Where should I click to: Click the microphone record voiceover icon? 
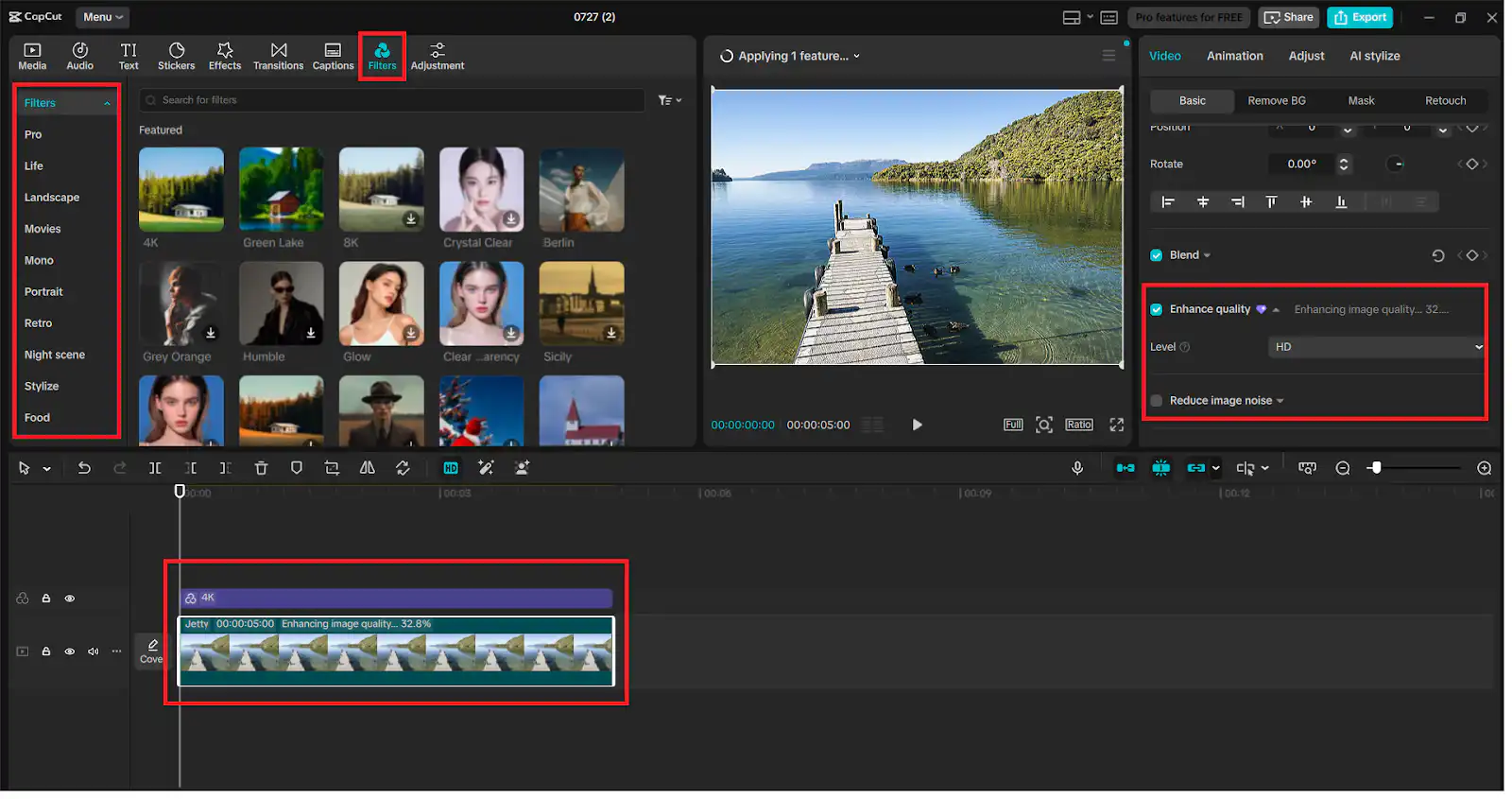(x=1077, y=468)
